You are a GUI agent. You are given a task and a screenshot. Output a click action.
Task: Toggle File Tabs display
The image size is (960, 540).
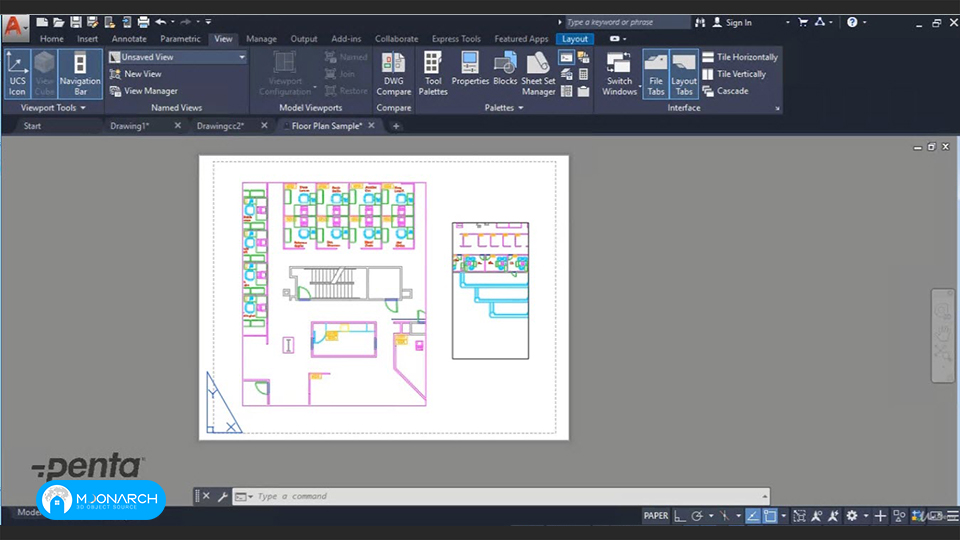(656, 73)
